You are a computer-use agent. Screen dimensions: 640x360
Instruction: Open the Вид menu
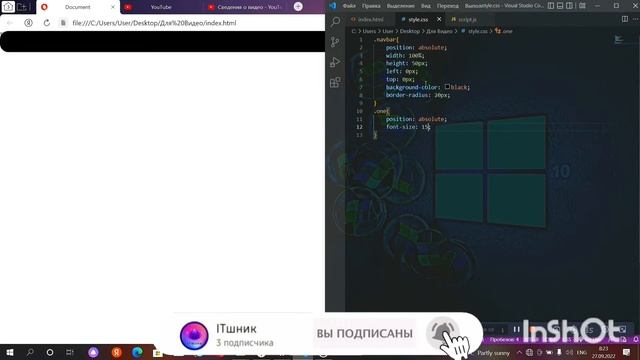click(426, 6)
